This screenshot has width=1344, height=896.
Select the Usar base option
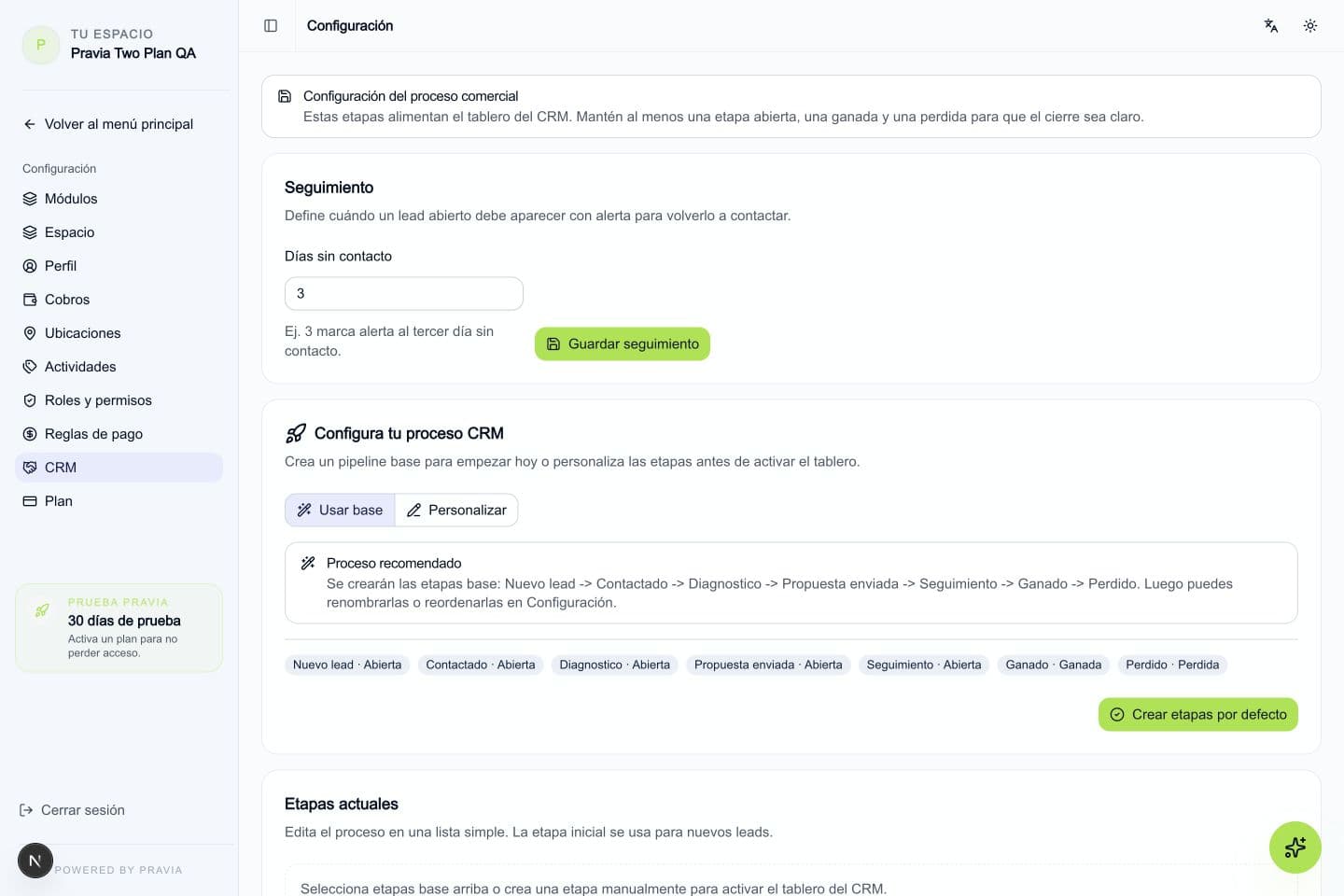tap(340, 510)
